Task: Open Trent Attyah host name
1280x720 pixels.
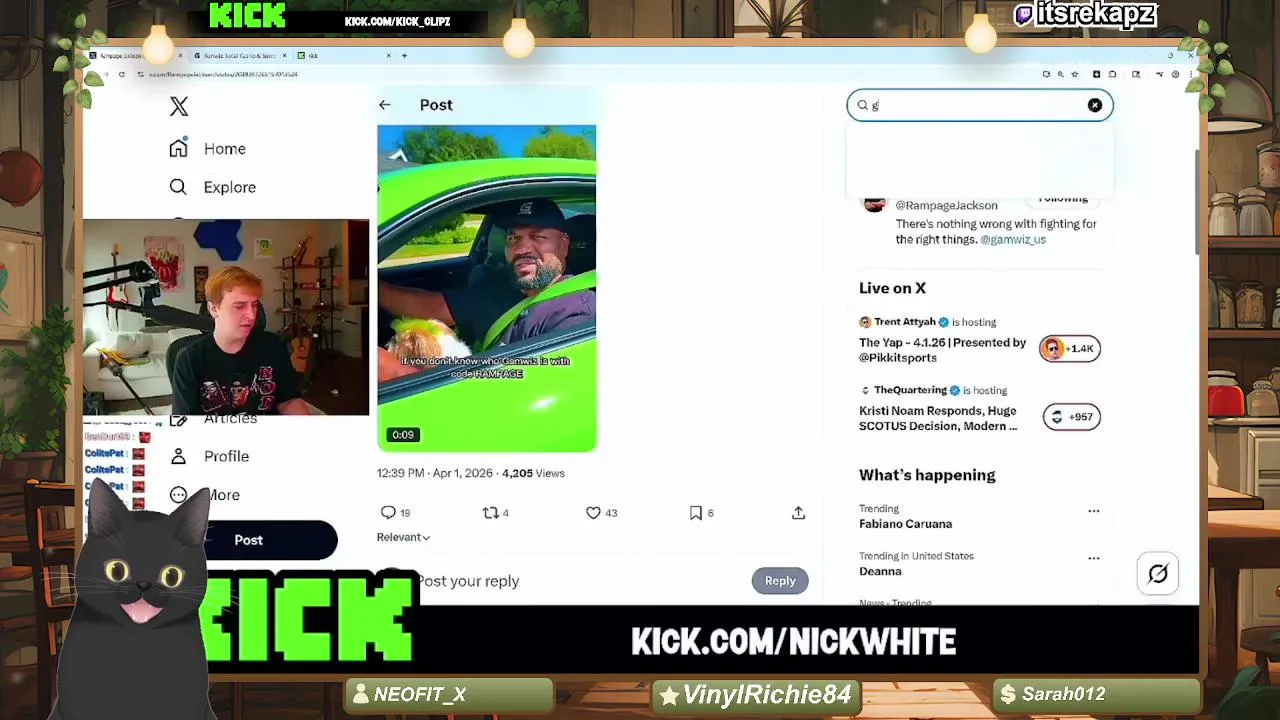Action: click(x=905, y=322)
